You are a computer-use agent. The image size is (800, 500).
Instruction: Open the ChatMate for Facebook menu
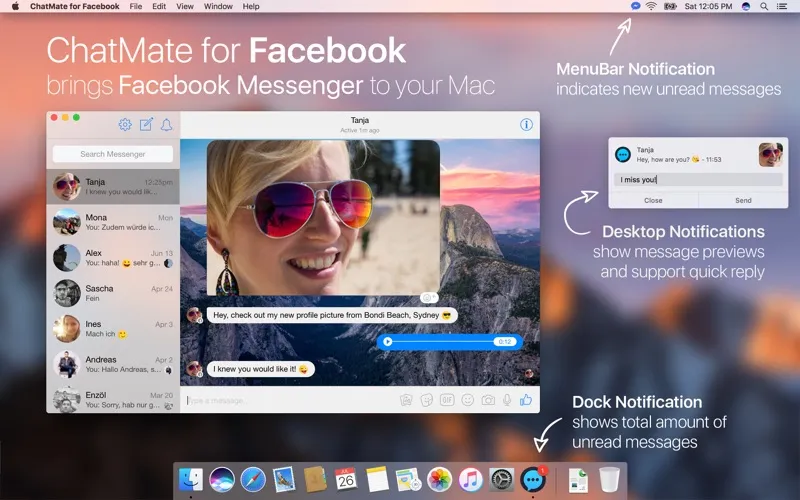pos(74,6)
